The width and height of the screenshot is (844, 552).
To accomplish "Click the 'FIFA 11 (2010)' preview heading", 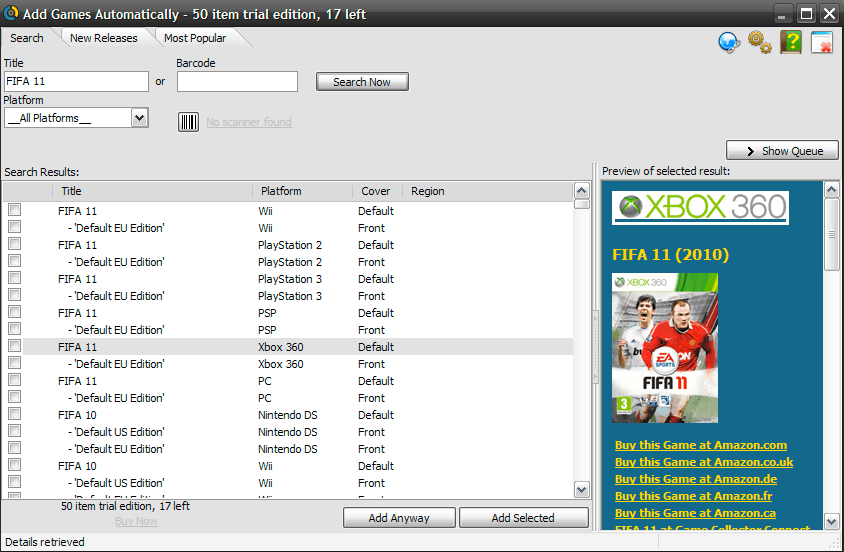I will pyautogui.click(x=670, y=254).
